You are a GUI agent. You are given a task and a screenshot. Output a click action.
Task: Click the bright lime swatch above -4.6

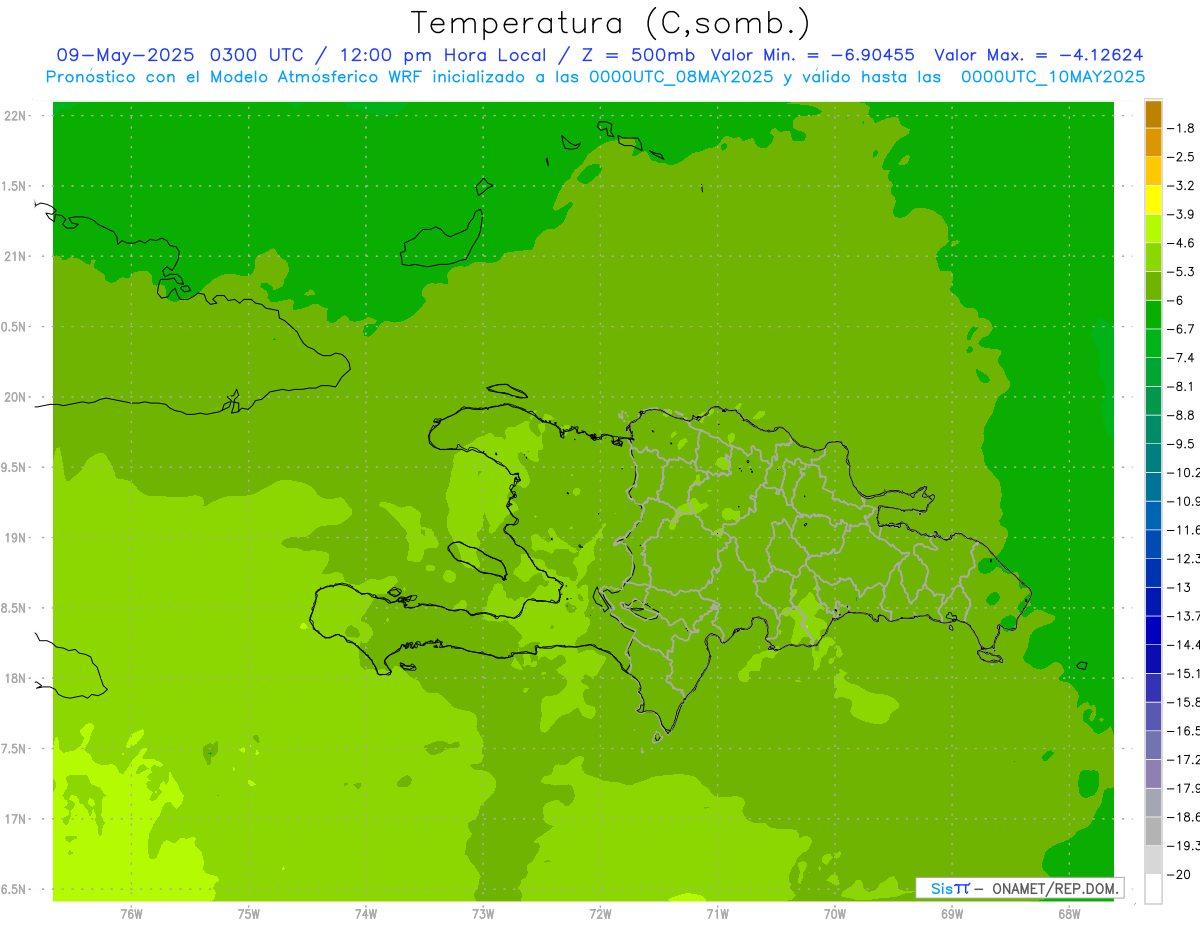pyautogui.click(x=1153, y=229)
